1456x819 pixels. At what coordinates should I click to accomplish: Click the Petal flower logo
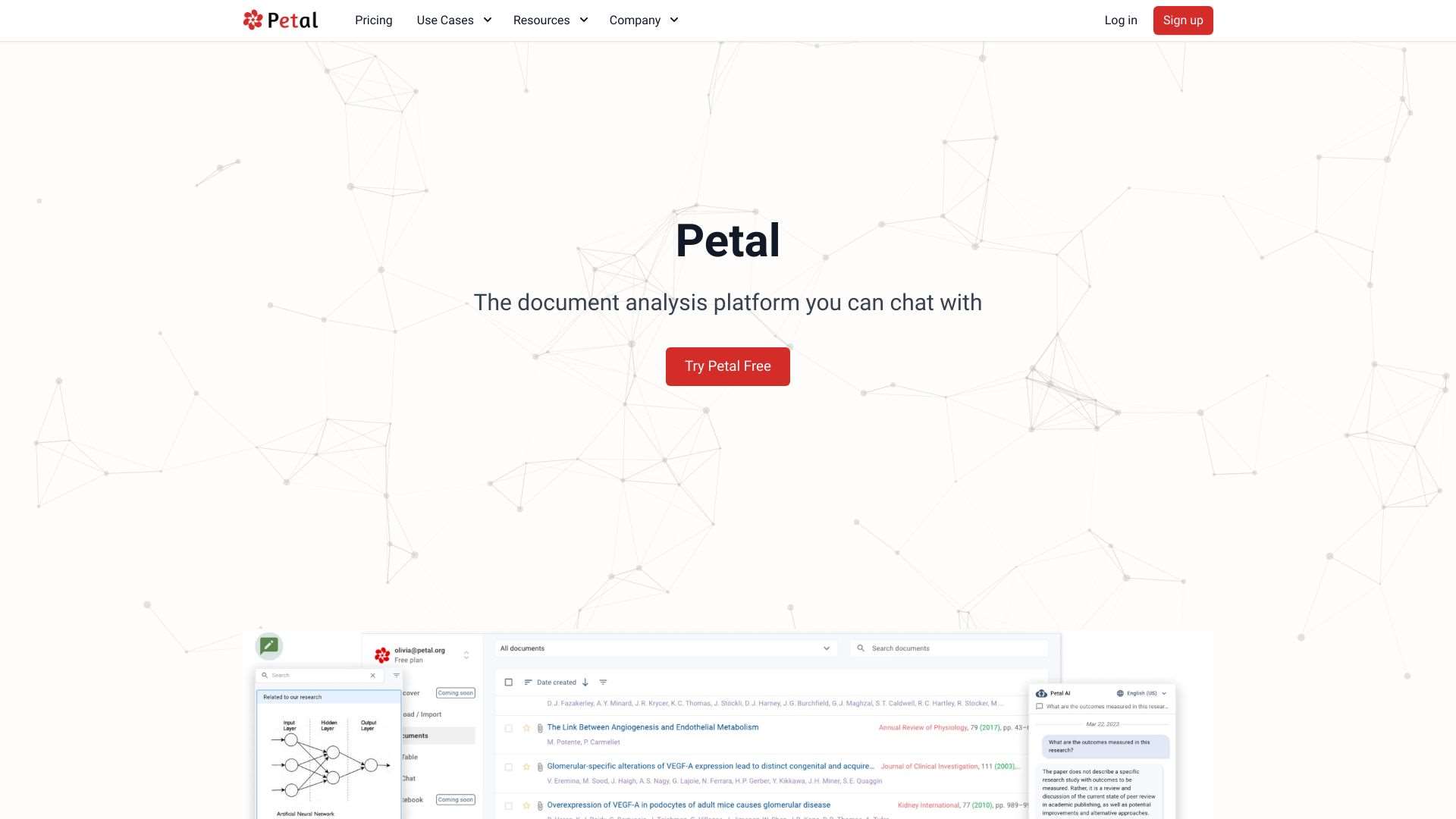pos(252,20)
